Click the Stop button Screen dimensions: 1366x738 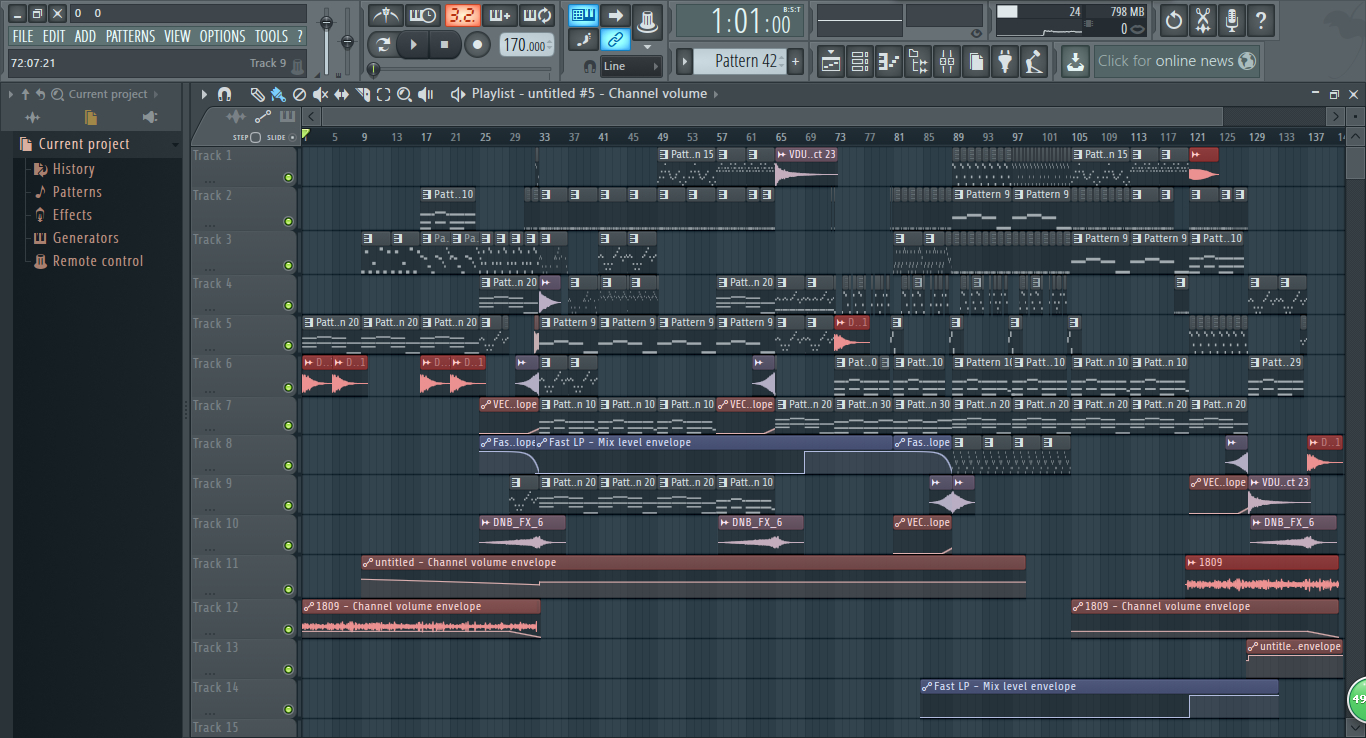445,45
